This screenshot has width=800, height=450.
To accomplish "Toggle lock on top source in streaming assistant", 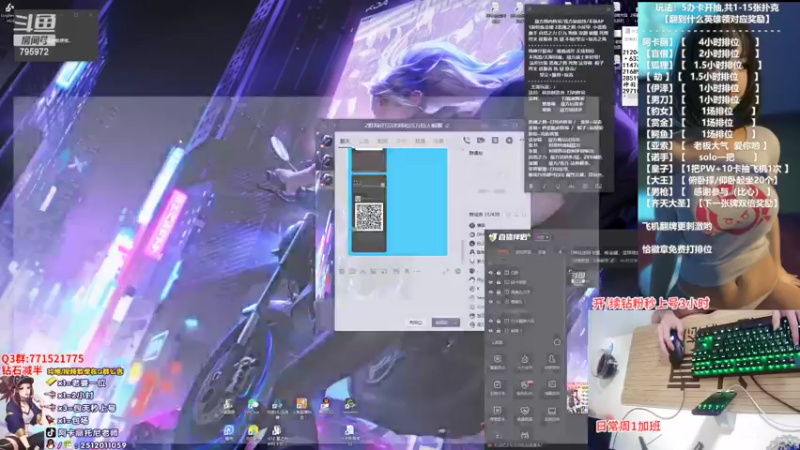I will click(499, 272).
